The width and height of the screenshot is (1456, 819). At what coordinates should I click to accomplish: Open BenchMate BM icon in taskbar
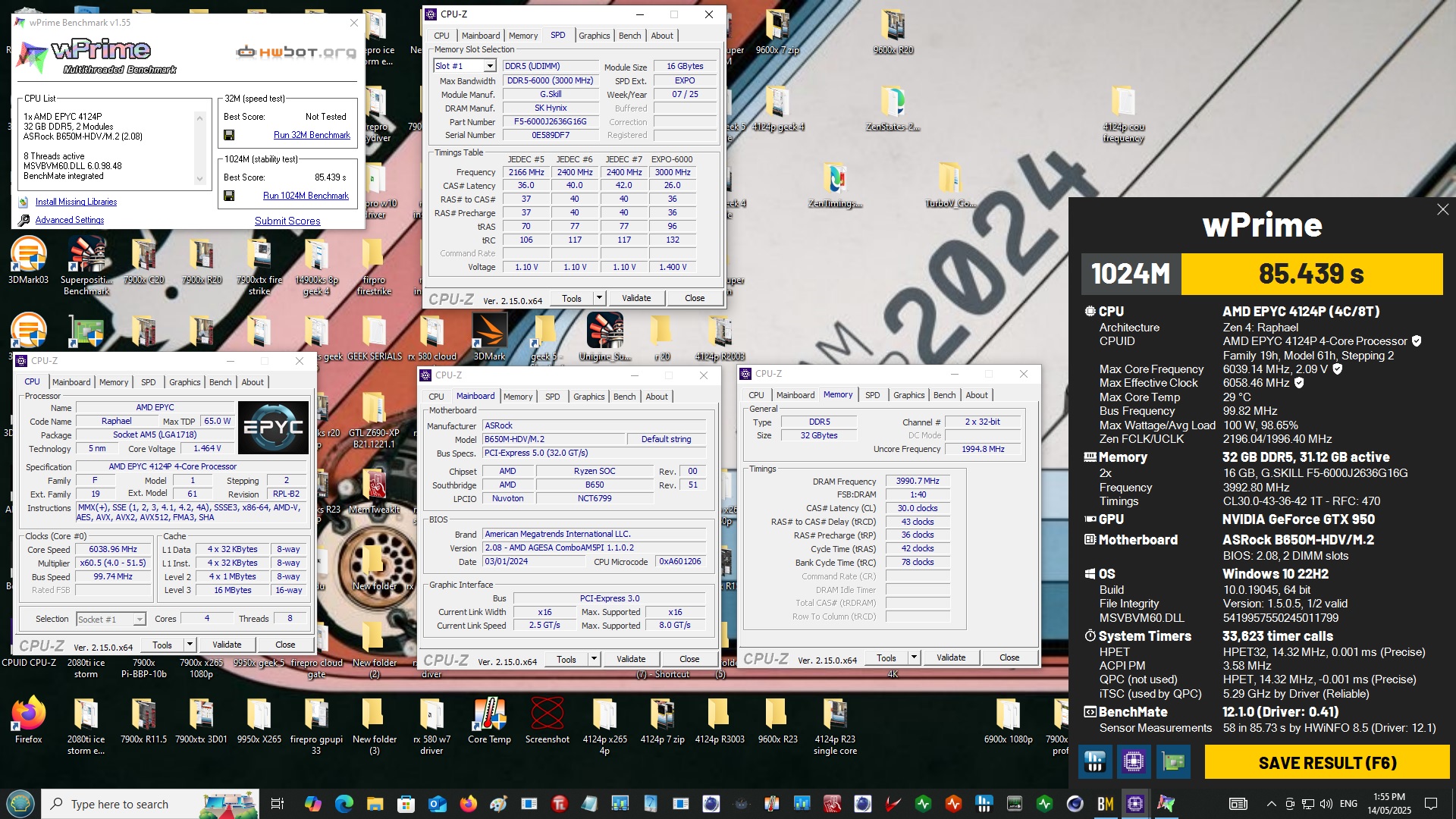(1105, 804)
